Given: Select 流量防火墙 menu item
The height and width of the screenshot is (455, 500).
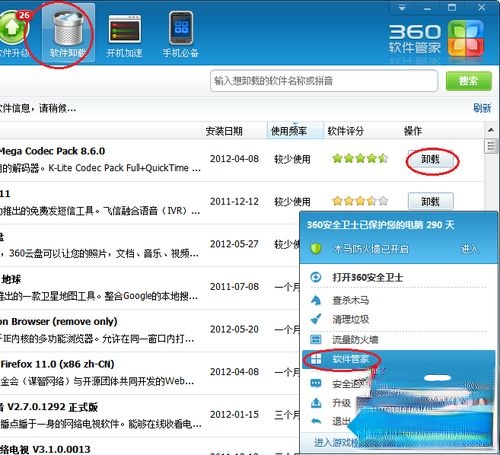Looking at the screenshot, I should coord(355,340).
